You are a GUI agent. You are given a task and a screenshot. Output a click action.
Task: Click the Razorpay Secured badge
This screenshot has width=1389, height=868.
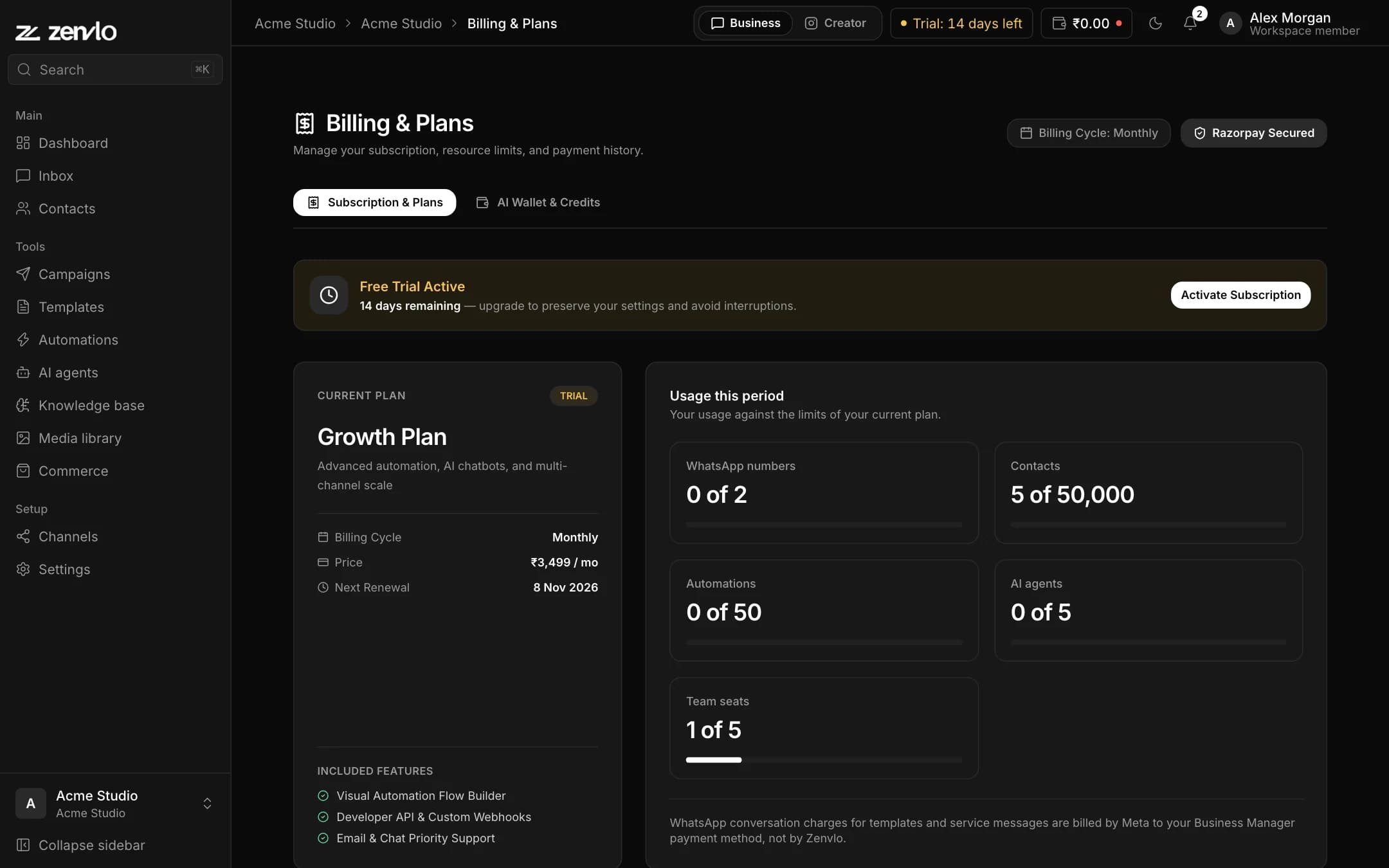(x=1253, y=133)
